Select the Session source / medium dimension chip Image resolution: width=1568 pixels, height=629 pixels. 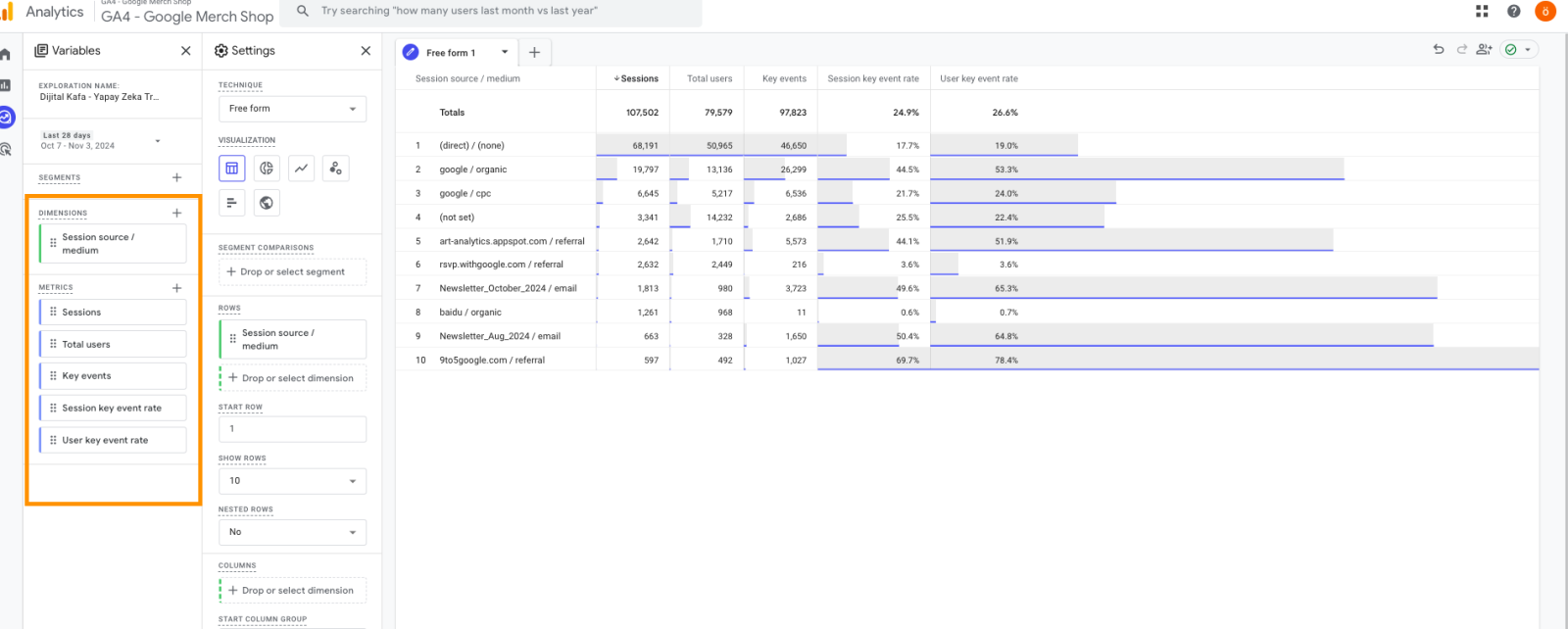click(x=113, y=244)
